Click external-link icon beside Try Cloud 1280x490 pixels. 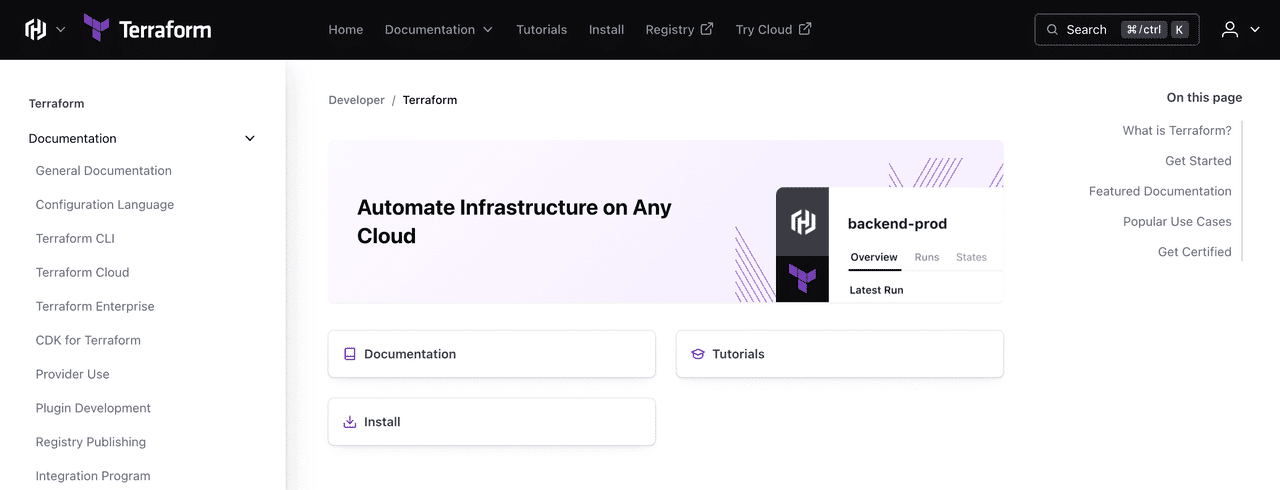click(805, 29)
